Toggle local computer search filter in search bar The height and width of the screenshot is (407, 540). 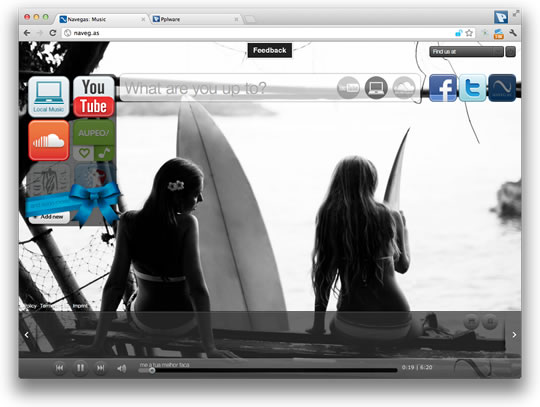click(x=376, y=88)
